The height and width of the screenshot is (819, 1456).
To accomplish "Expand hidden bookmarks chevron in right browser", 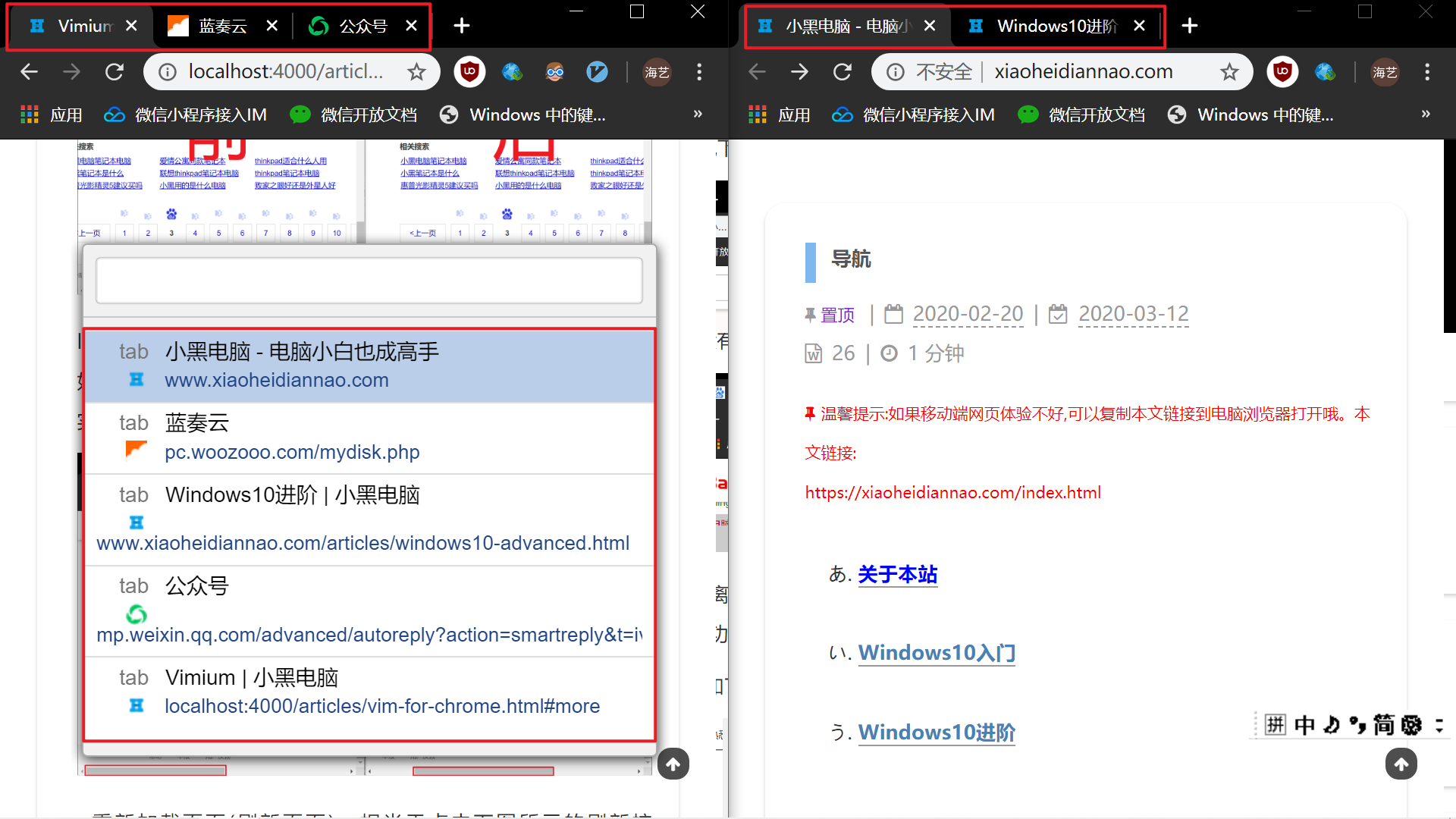I will (x=1426, y=115).
